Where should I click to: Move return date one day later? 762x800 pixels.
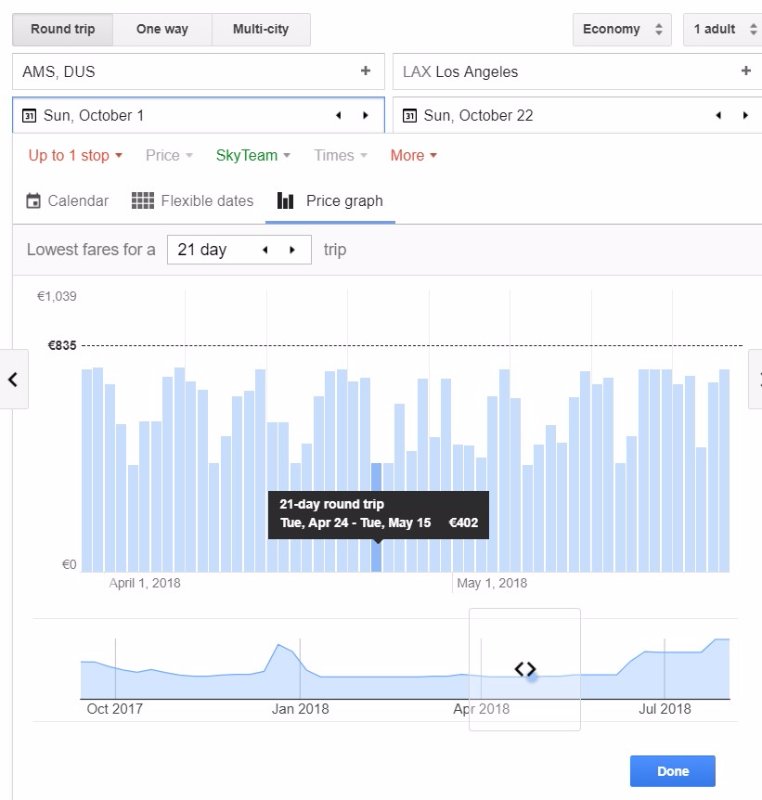point(745,116)
